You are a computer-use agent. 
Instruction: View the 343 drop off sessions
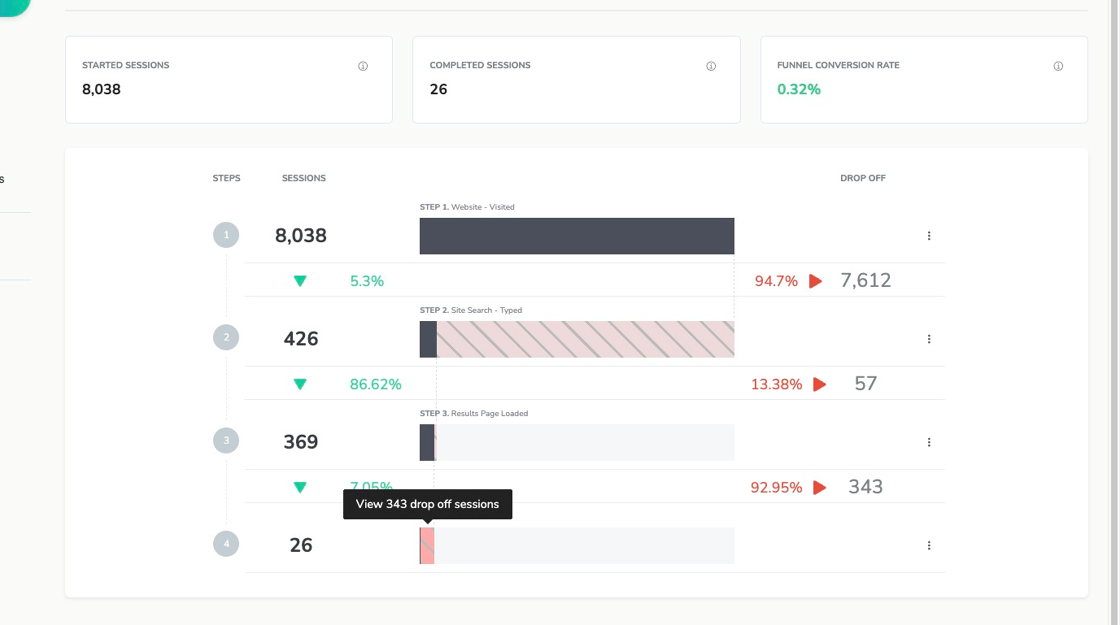(x=865, y=487)
